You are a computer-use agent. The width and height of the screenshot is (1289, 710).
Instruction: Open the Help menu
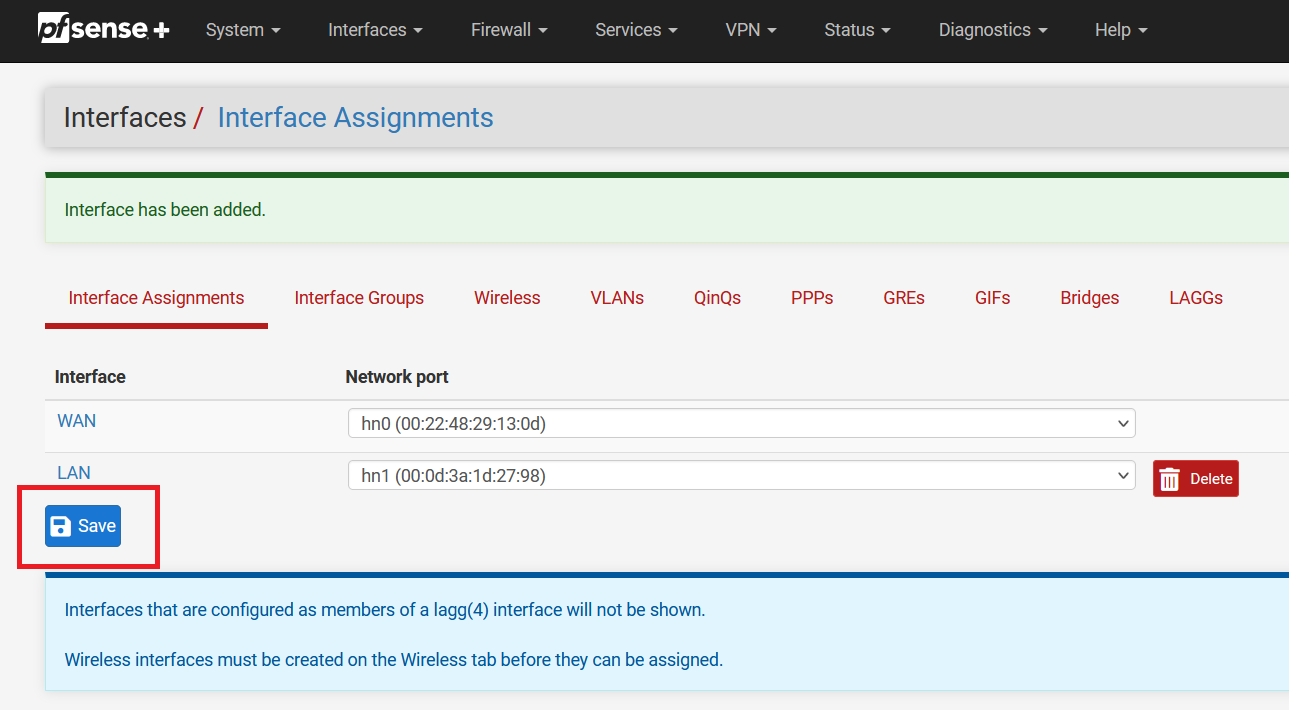click(x=1120, y=30)
